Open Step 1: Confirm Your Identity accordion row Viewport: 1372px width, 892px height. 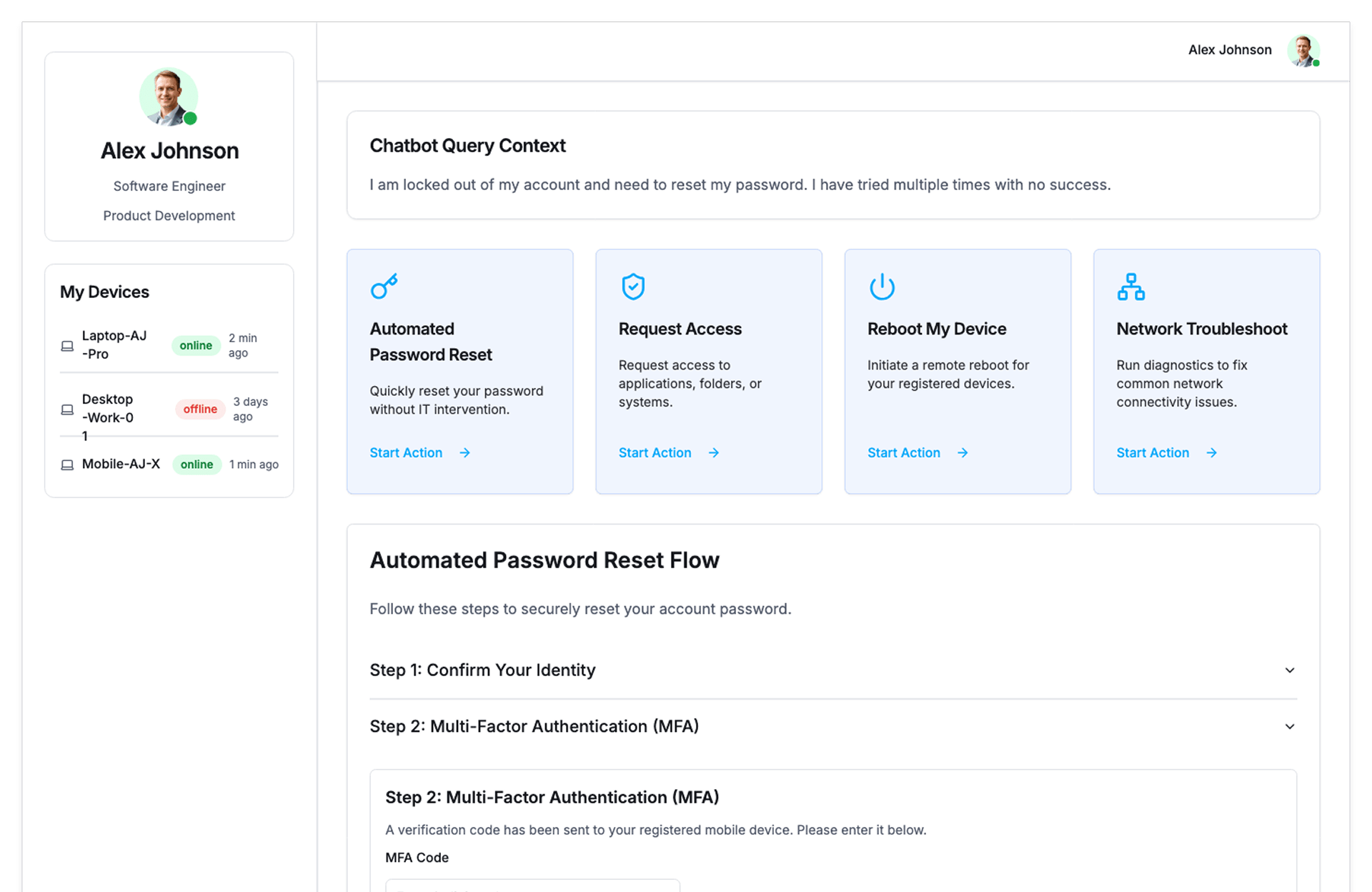(482, 670)
